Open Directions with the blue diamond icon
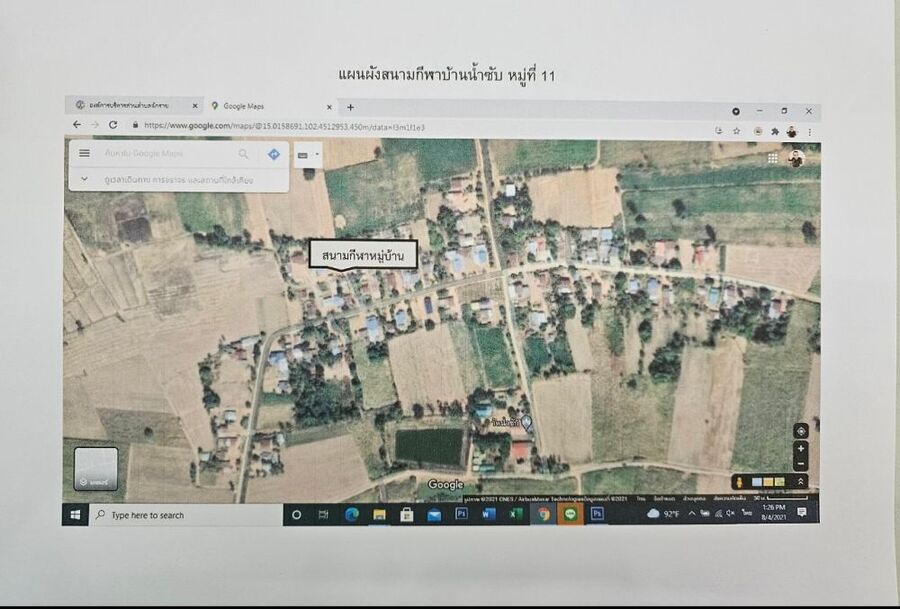900x609 pixels. coord(273,154)
